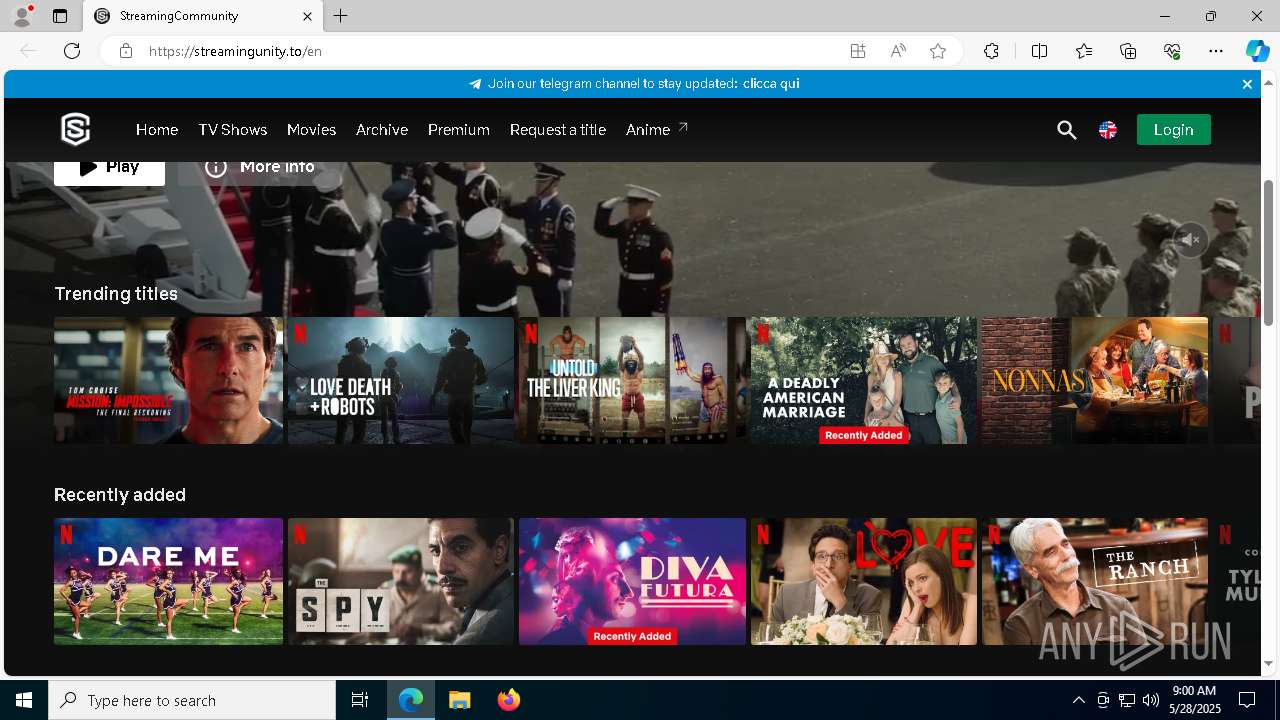
Task: Open the Collections icon
Action: point(1128,51)
